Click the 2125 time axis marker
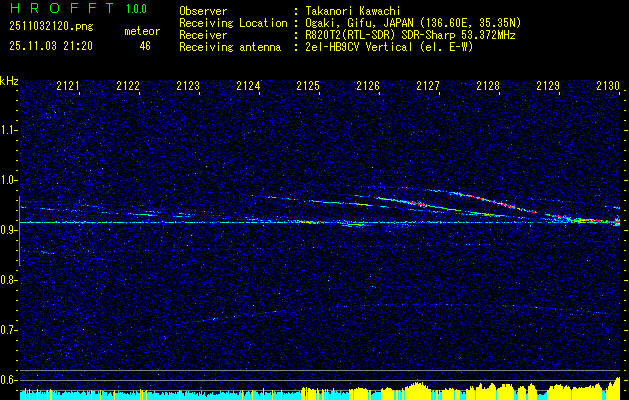The width and height of the screenshot is (629, 400). click(x=308, y=85)
